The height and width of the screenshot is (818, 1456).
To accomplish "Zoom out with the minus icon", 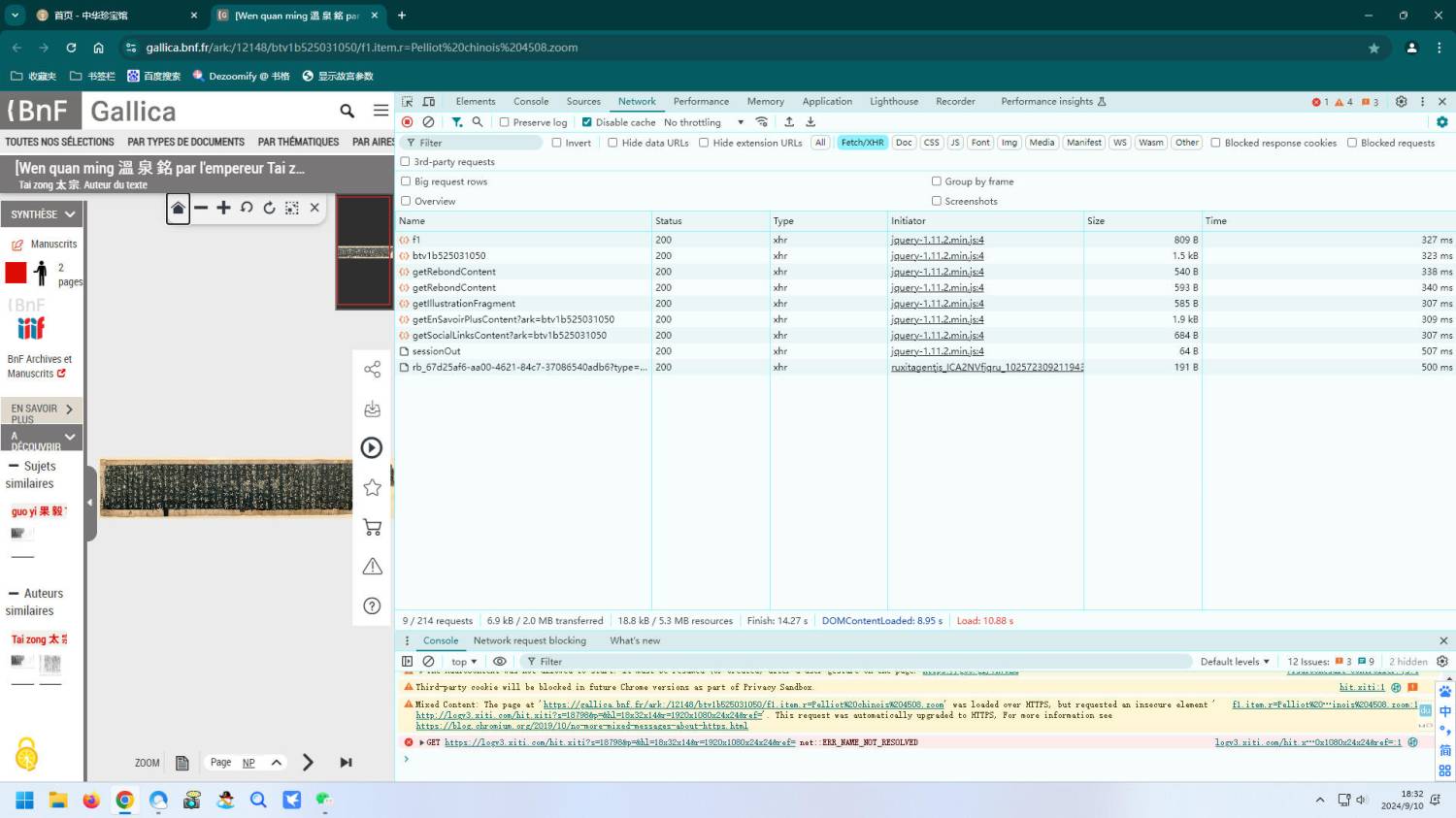I will (x=201, y=208).
